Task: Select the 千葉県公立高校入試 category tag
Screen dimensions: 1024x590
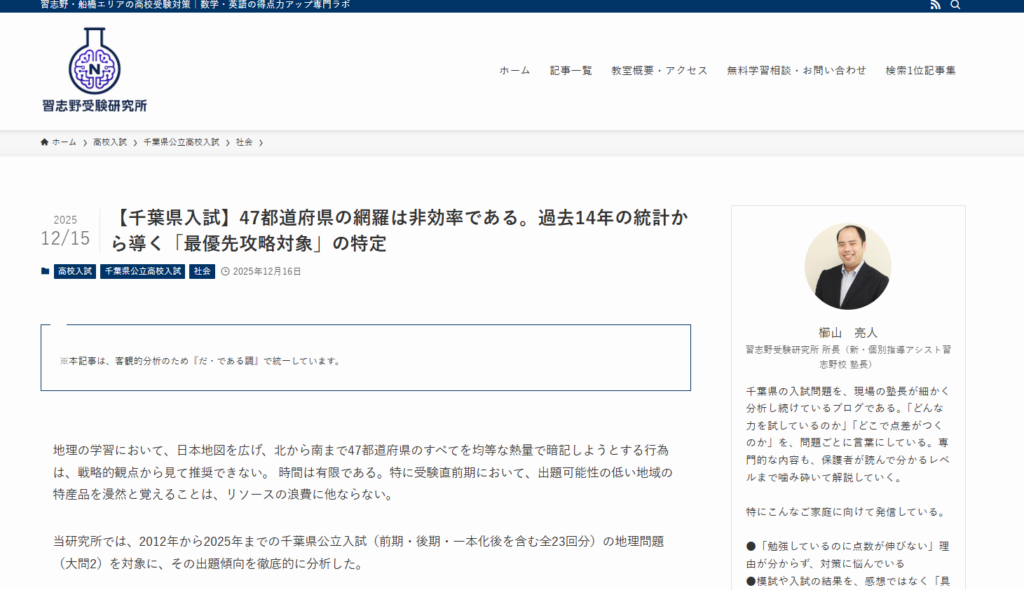Action: (142, 271)
